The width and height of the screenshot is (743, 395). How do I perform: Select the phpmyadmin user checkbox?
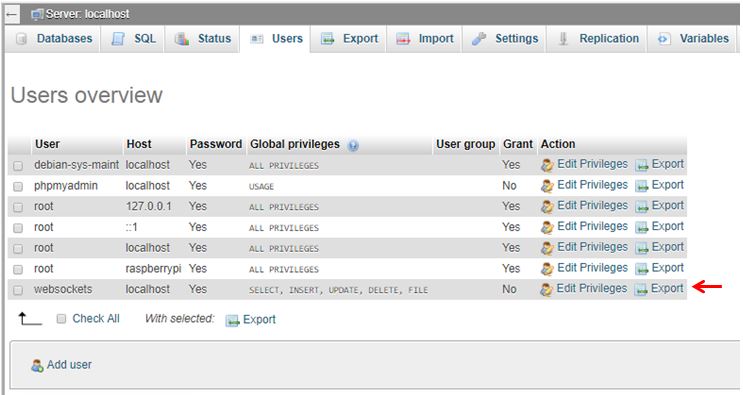[18, 186]
